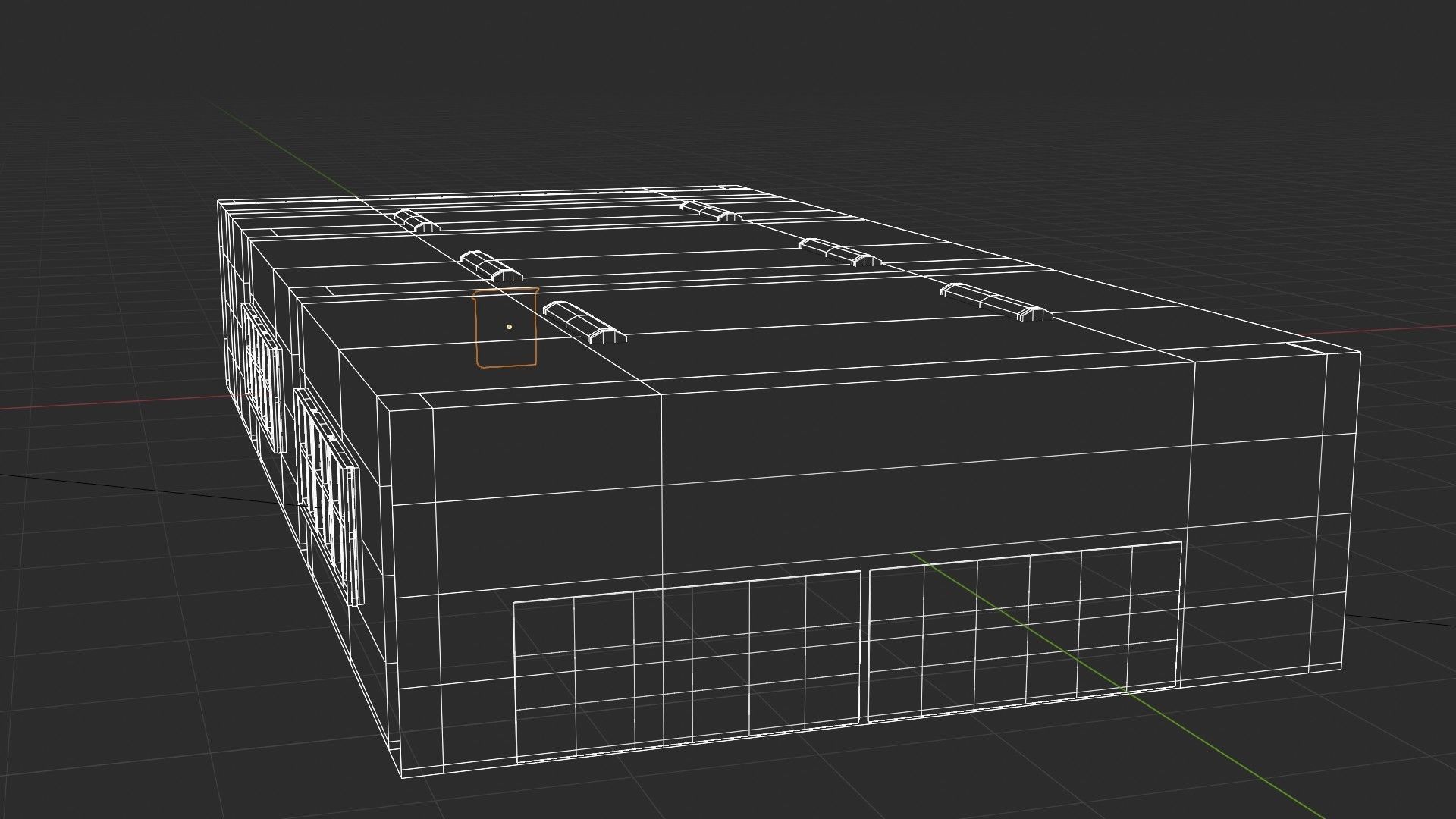Select the side wall window nearest the front corner
Viewport: 1456px width, 819px height.
click(x=328, y=496)
